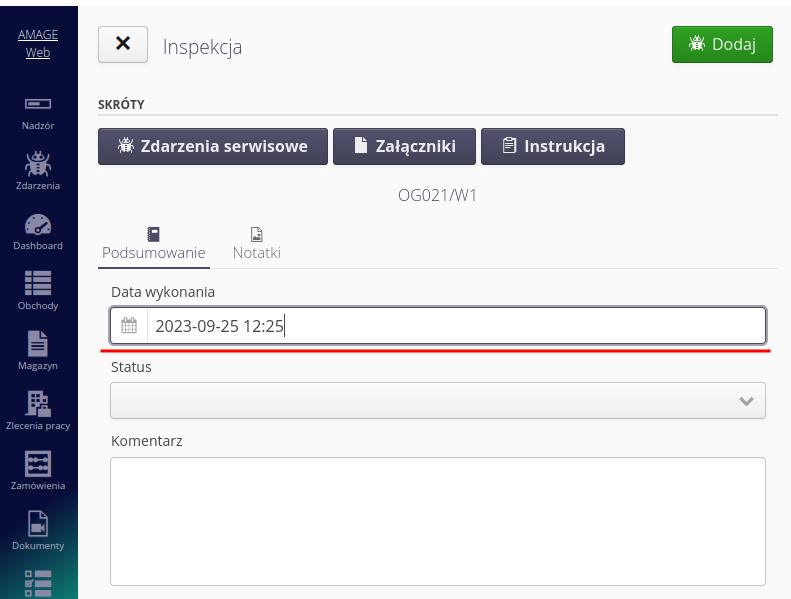The image size is (791, 599).
Task: Open calendar picker for Data wykonania
Action: [x=129, y=325]
